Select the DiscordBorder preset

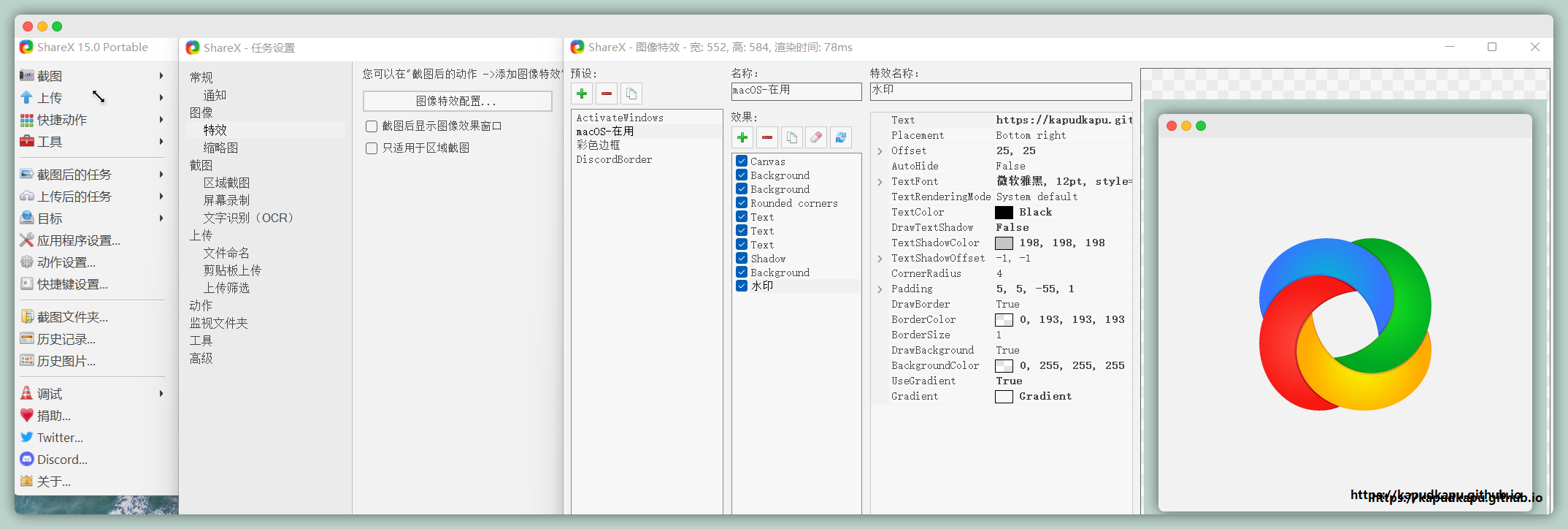(x=614, y=159)
